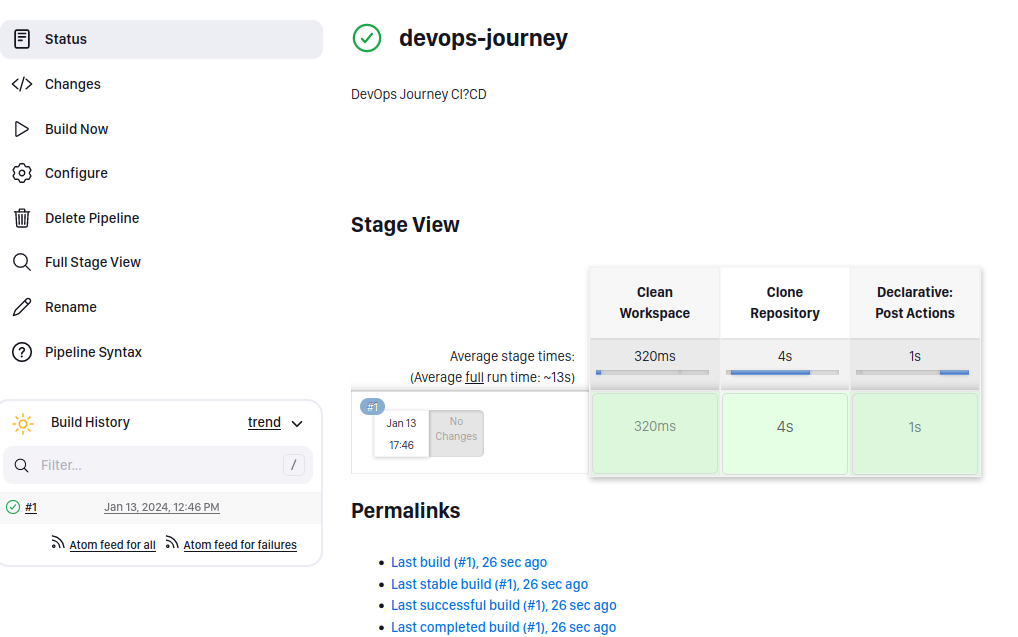Click the Permalinks heading
Image resolution: width=1018 pixels, height=637 pixels.
coord(406,511)
